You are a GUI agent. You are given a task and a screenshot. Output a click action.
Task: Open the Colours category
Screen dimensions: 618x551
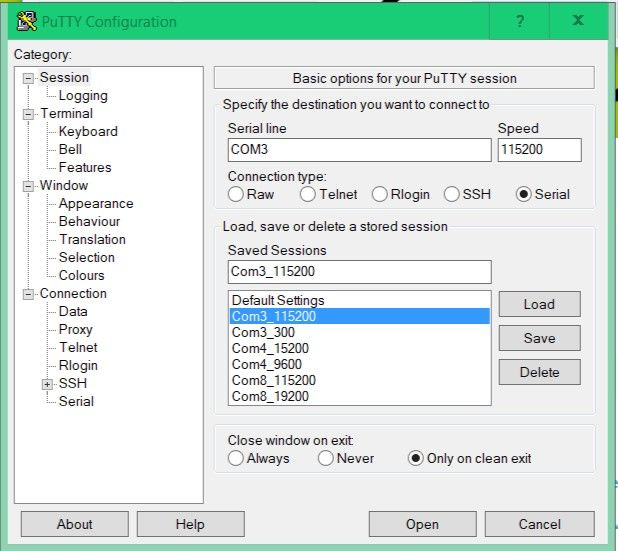(x=82, y=276)
